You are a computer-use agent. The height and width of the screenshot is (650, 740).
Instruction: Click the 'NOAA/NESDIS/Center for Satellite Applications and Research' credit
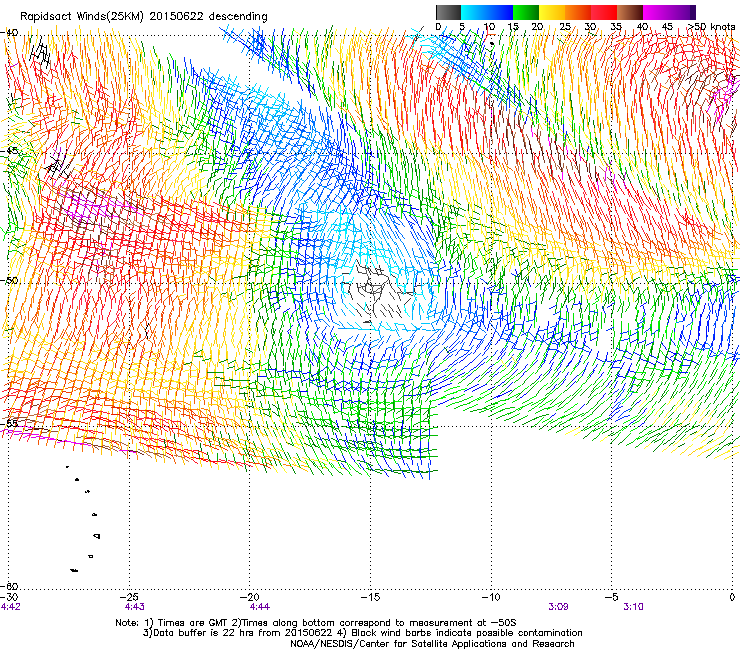click(432, 644)
